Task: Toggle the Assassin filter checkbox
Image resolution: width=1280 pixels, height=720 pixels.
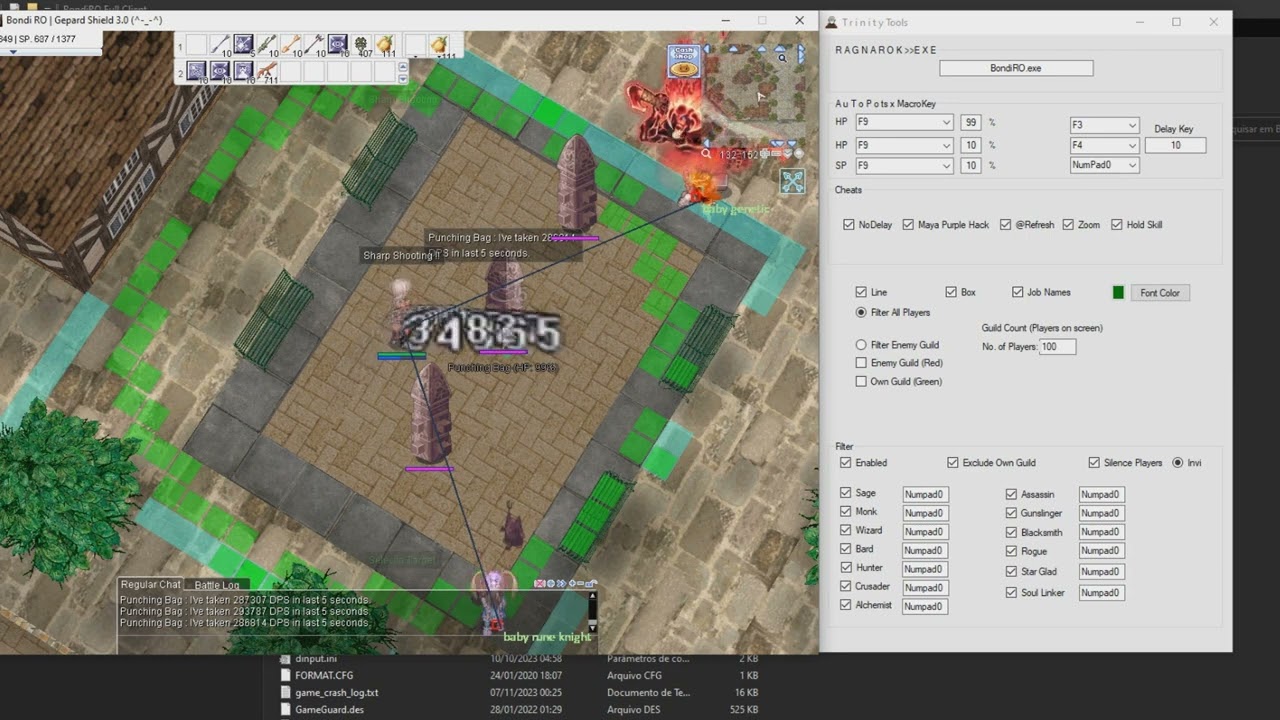Action: [1012, 494]
